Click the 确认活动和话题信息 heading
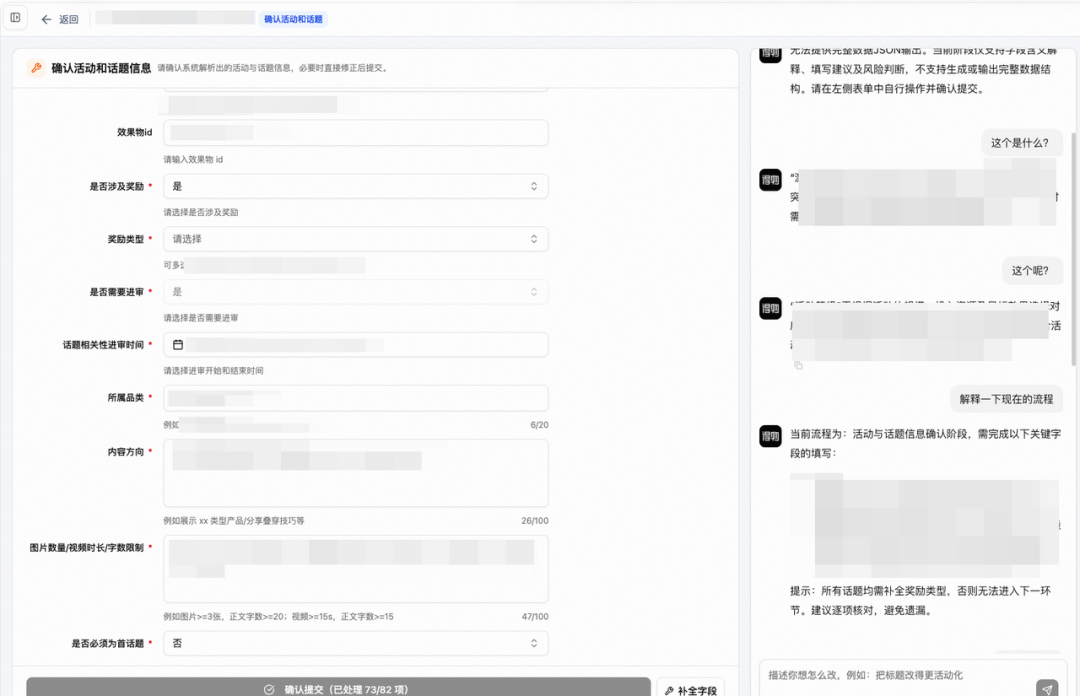This screenshot has width=1080, height=696. point(101,68)
